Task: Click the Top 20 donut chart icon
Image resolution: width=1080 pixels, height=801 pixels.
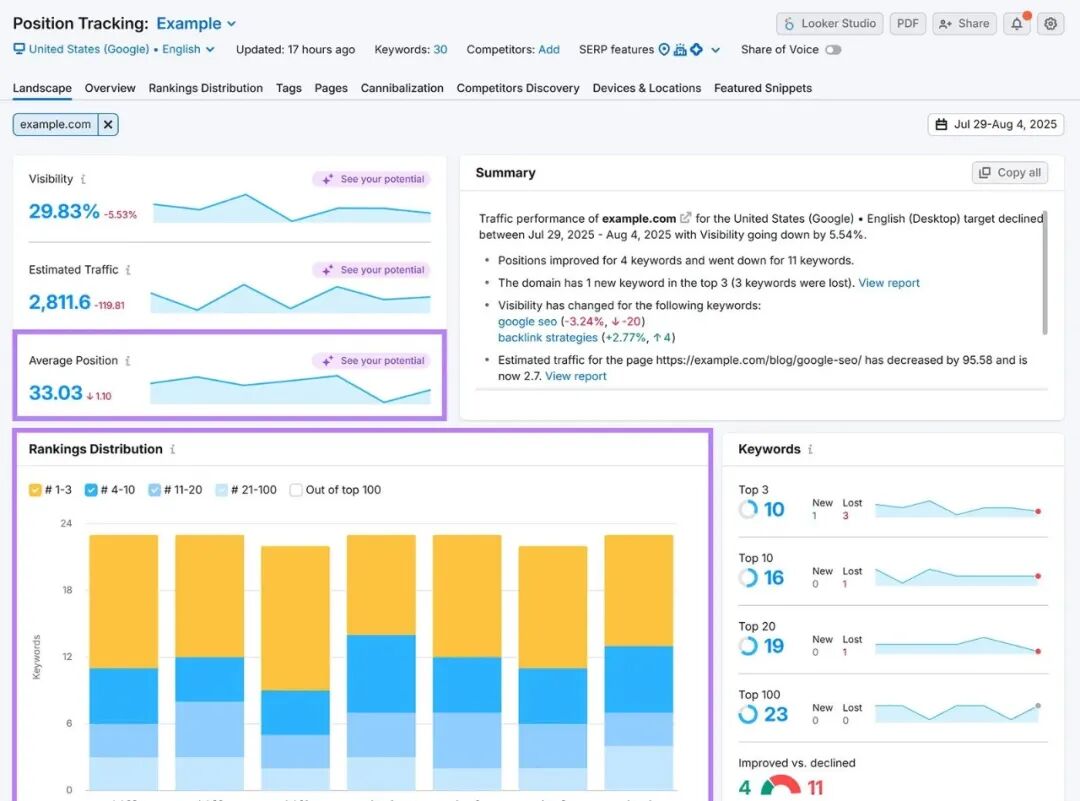Action: click(748, 646)
